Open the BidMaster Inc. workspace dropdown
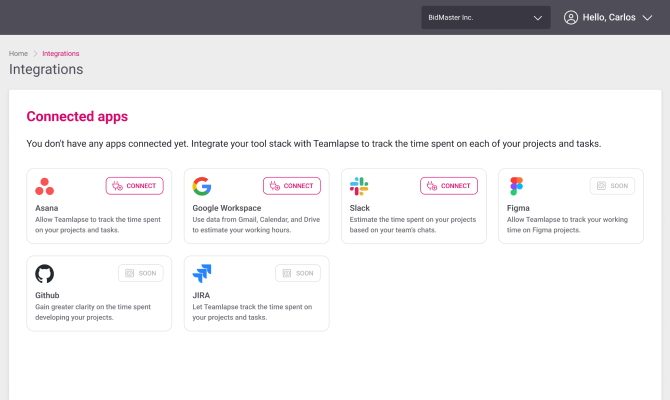This screenshot has height=400, width=670. (486, 18)
